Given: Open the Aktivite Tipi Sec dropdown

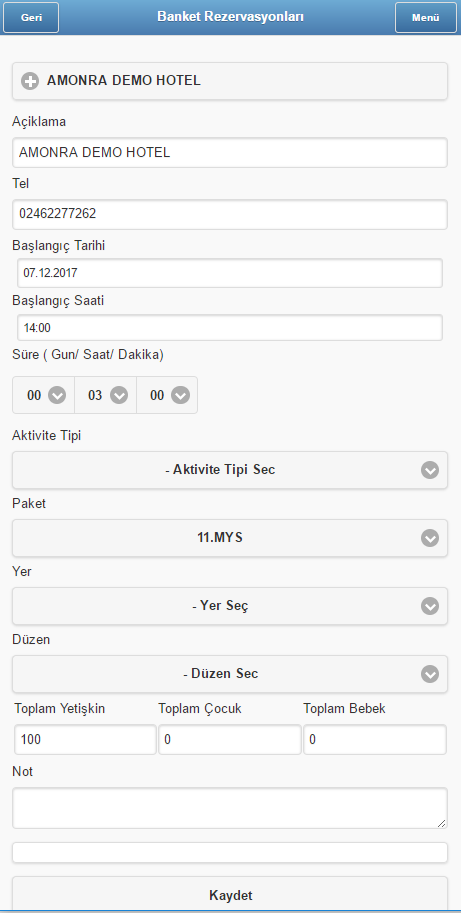Looking at the screenshot, I should 230,470.
